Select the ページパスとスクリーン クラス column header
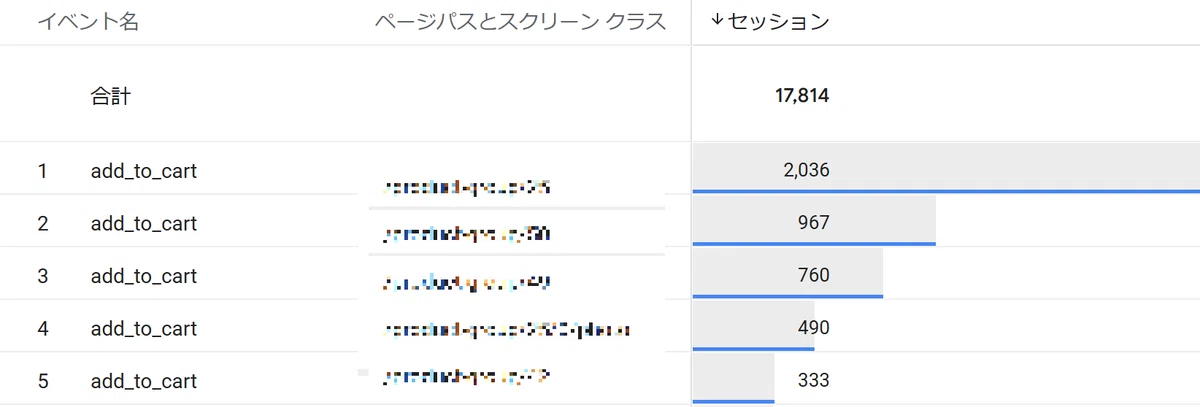 (520, 22)
